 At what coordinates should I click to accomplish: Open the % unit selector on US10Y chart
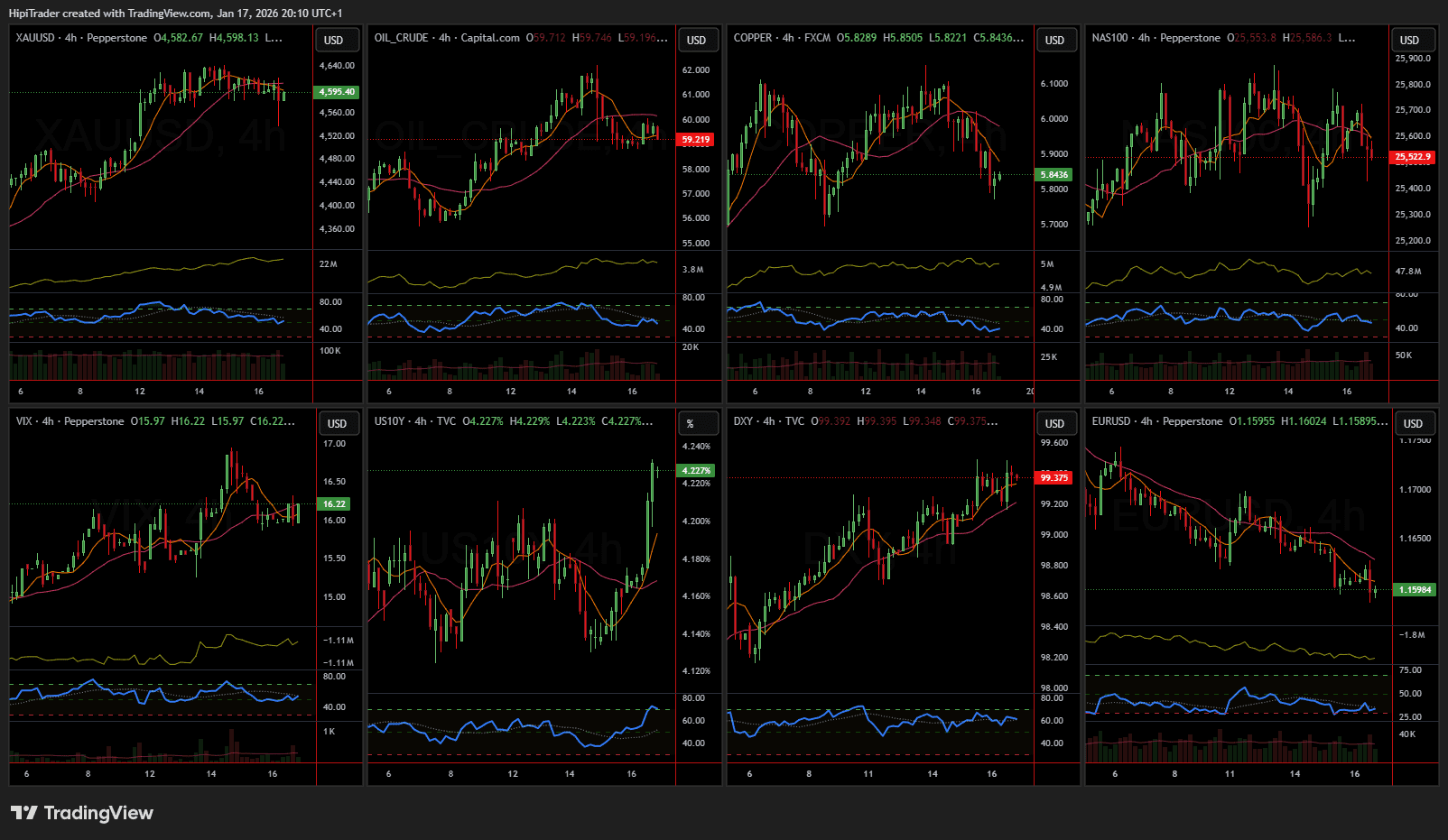[692, 423]
